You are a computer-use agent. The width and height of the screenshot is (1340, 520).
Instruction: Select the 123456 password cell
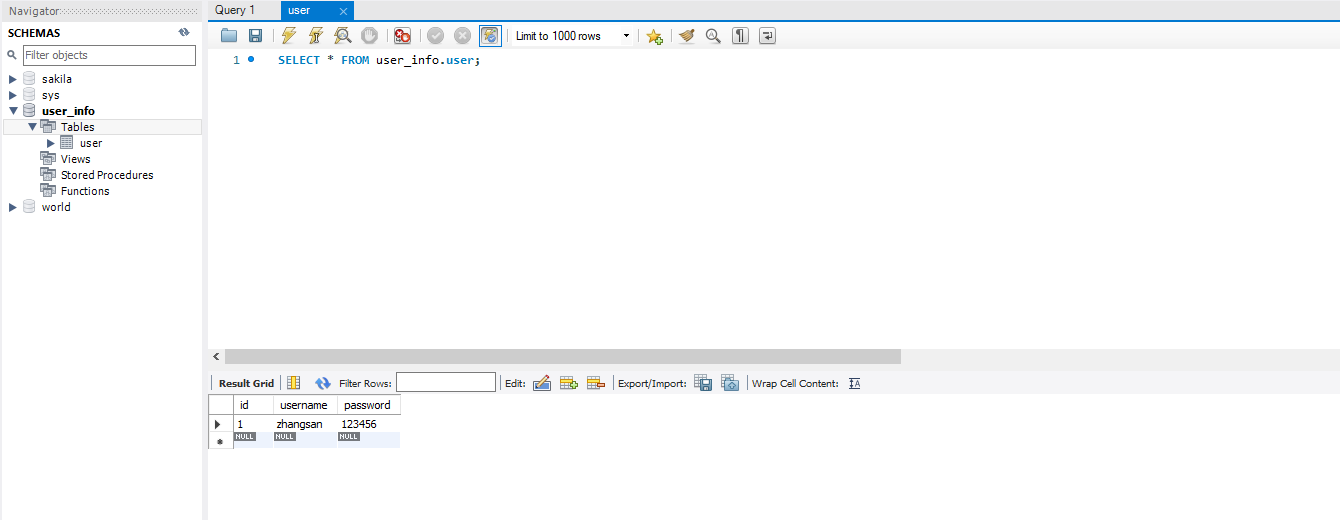pos(368,424)
